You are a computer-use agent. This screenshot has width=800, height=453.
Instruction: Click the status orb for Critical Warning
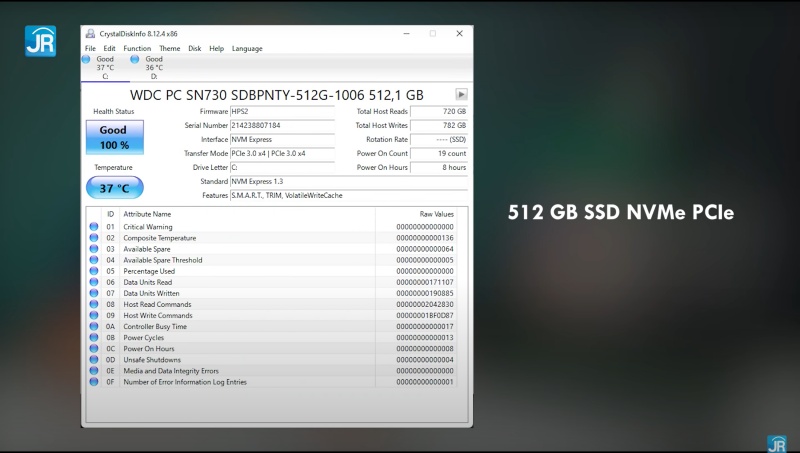pyautogui.click(x=94, y=227)
